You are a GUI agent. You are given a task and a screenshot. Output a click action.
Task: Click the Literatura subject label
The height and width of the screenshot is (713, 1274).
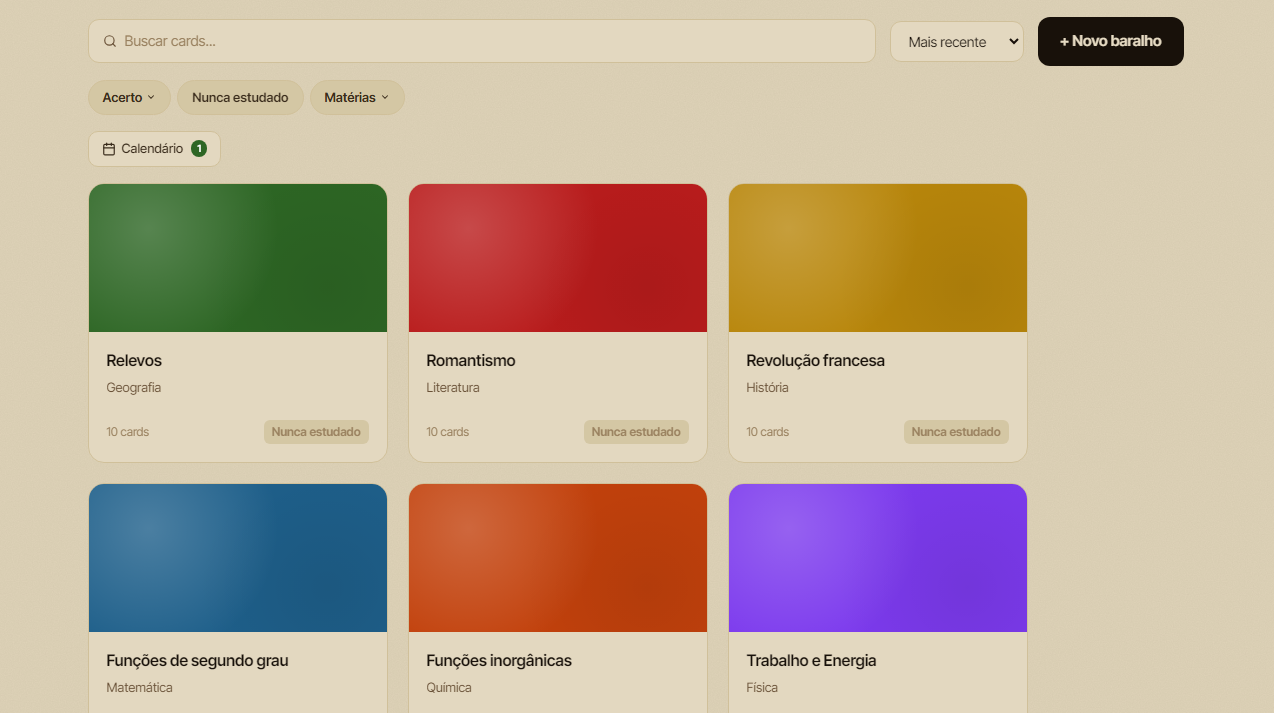pyautogui.click(x=453, y=387)
